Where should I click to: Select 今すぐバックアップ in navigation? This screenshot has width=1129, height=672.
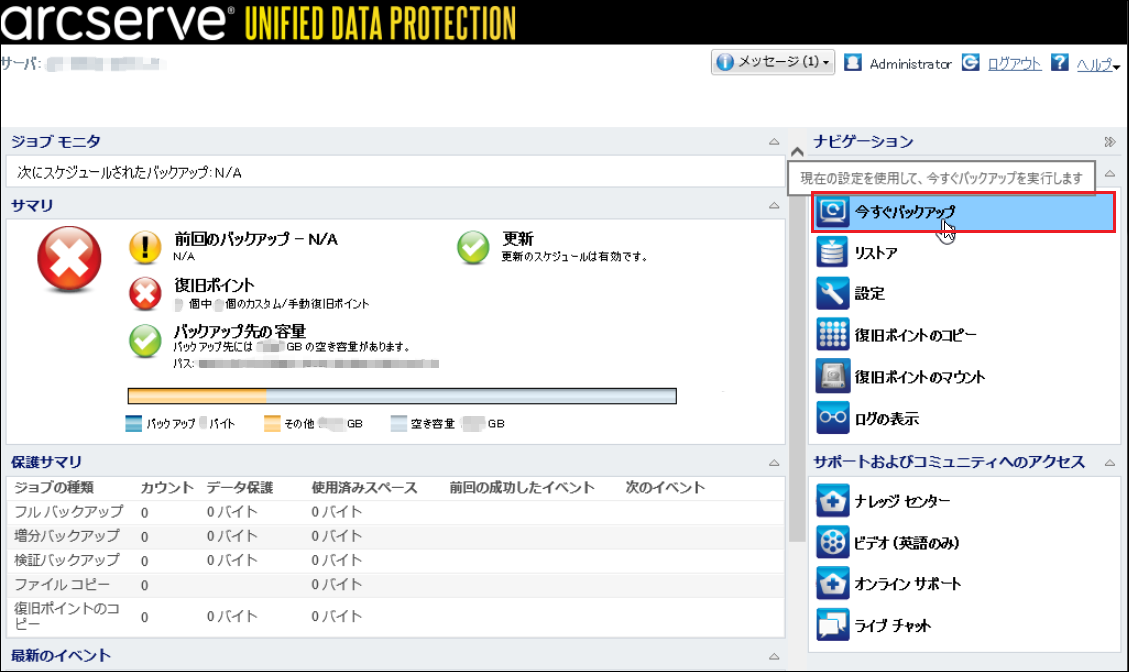pos(963,212)
